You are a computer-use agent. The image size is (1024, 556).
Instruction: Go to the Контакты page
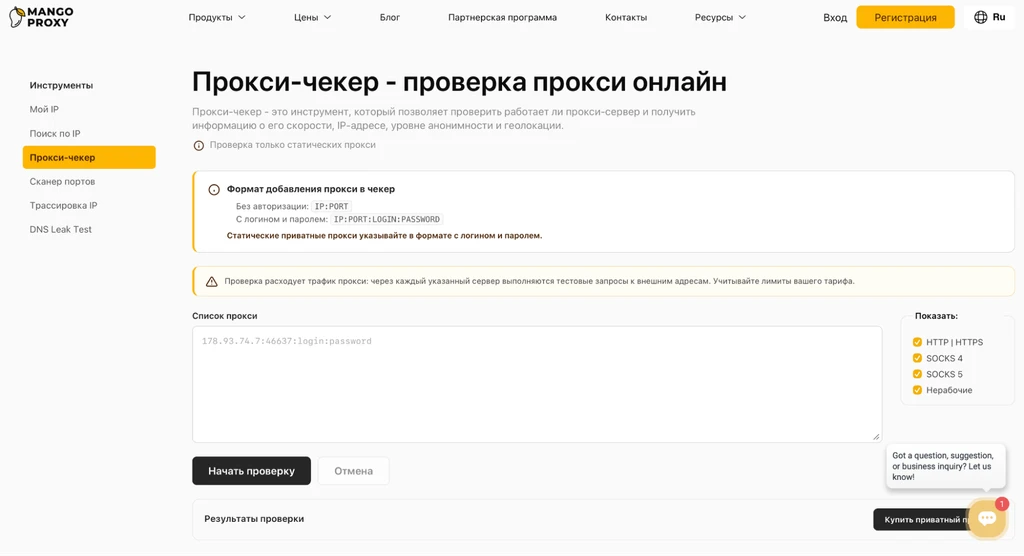(x=626, y=18)
